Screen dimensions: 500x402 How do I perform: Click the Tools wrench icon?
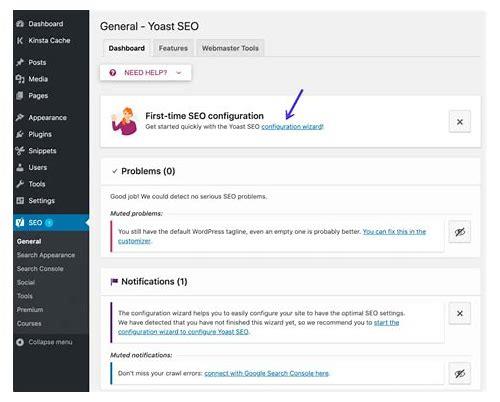coord(20,184)
